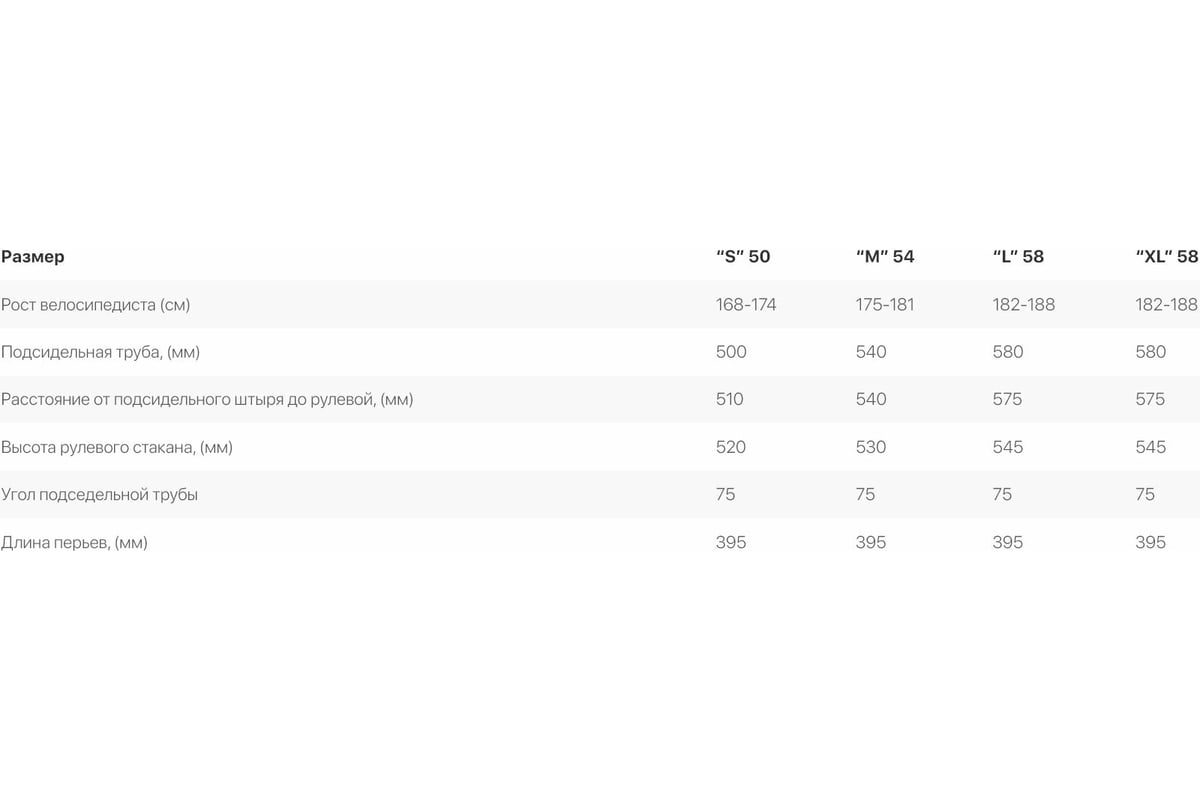The height and width of the screenshot is (800, 1200).
Task: Click the Рост велосипедиста (см) row label
Action: point(96,305)
